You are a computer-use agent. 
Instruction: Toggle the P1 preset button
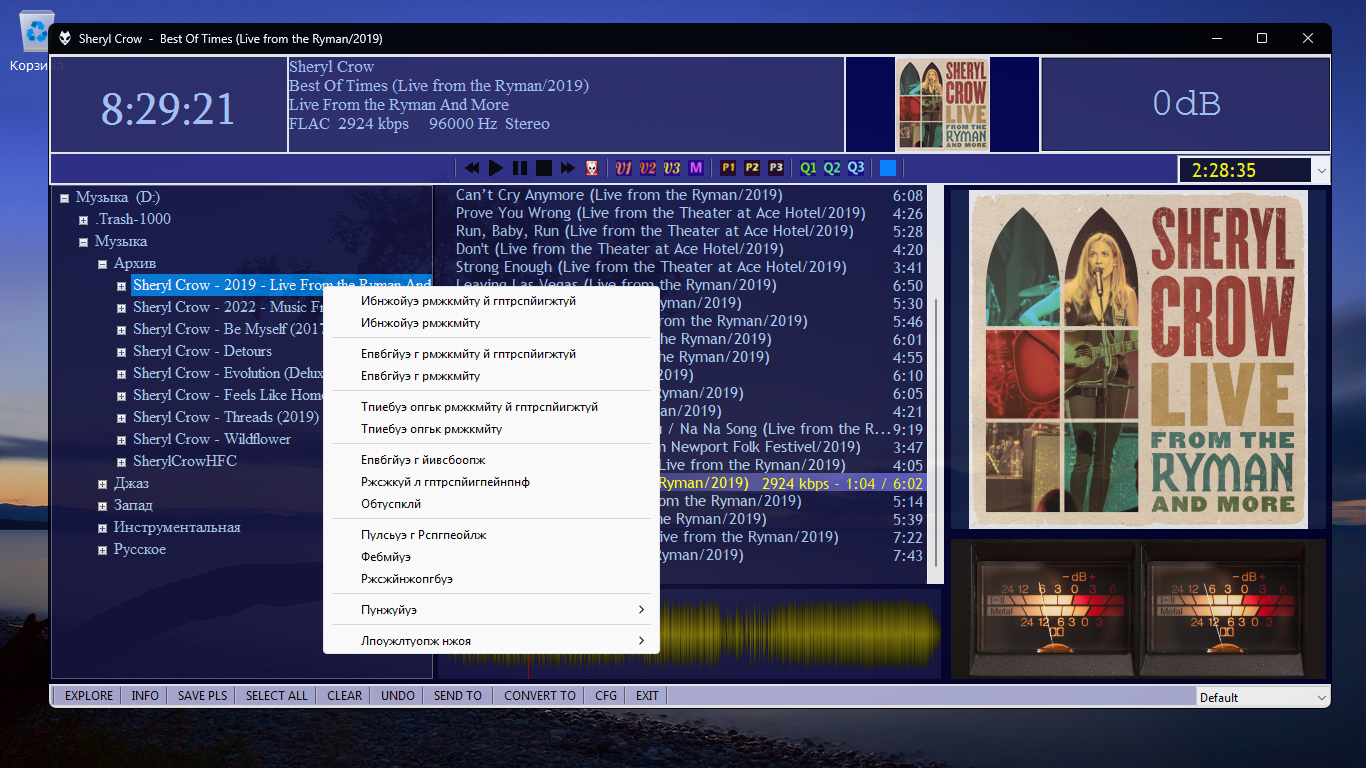pos(728,168)
